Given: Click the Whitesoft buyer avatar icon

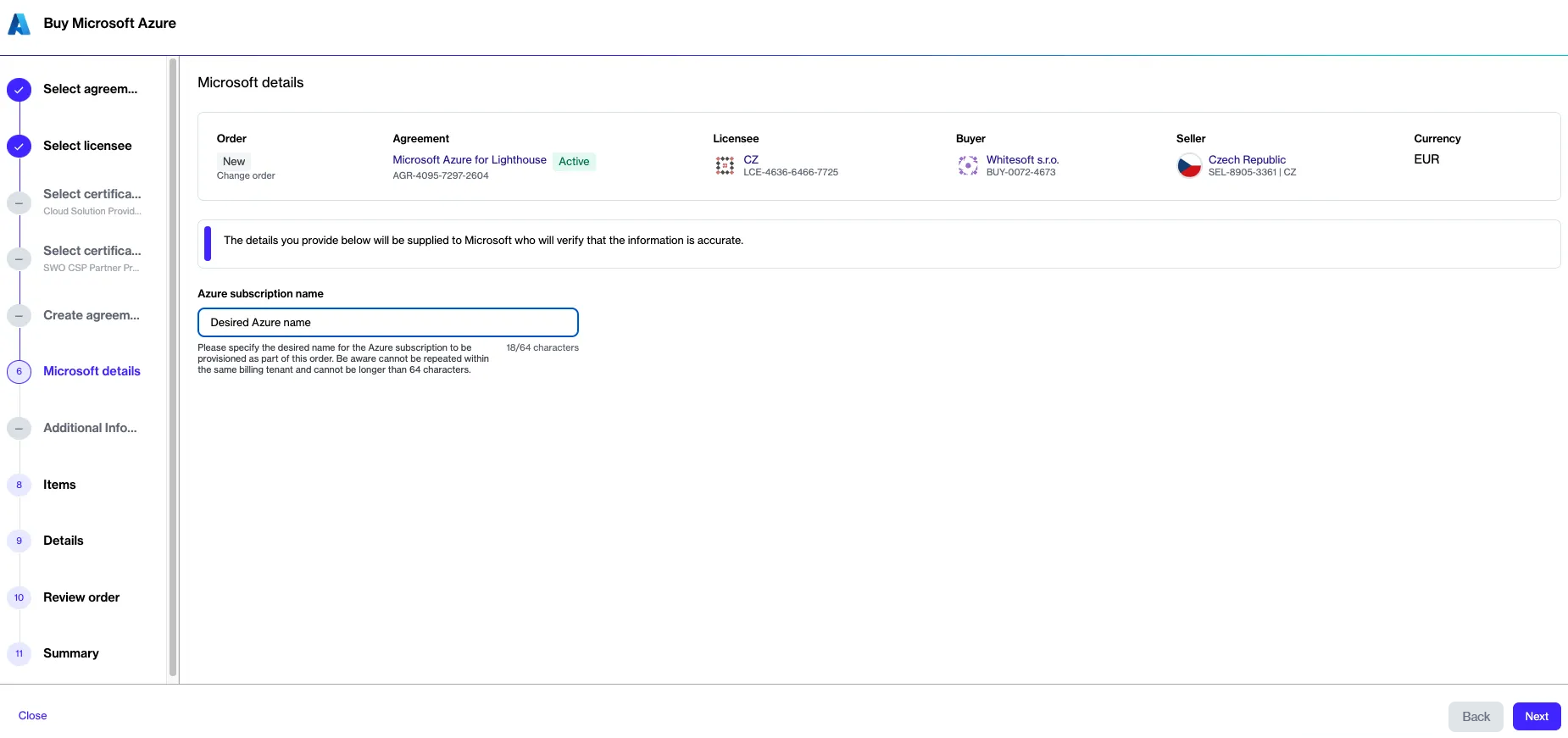Looking at the screenshot, I should click(968, 166).
